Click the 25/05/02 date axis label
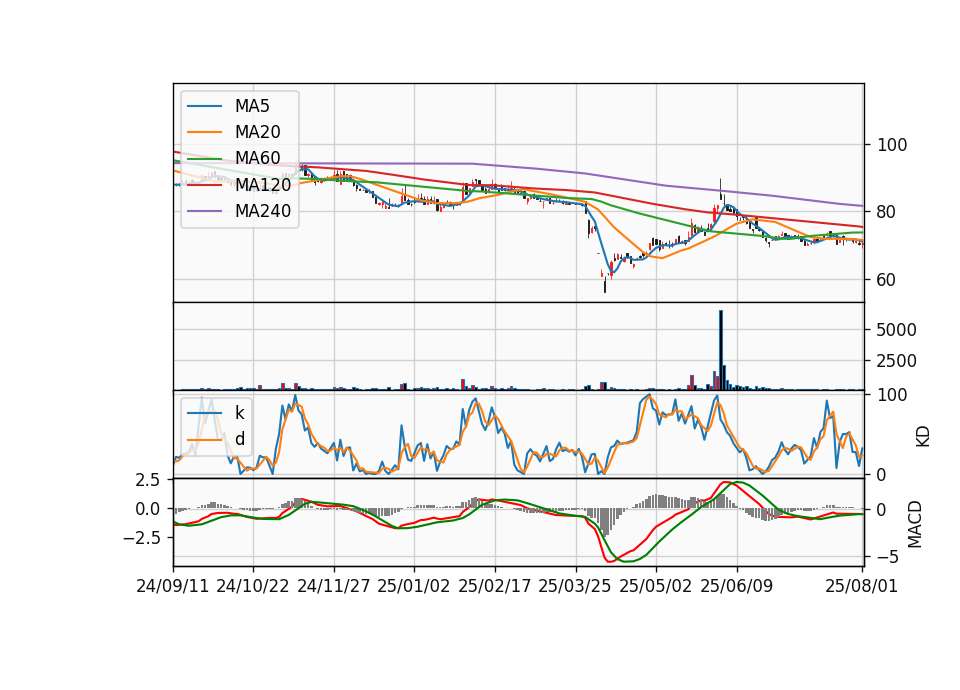This screenshot has height=690, width=960. pyautogui.click(x=655, y=586)
